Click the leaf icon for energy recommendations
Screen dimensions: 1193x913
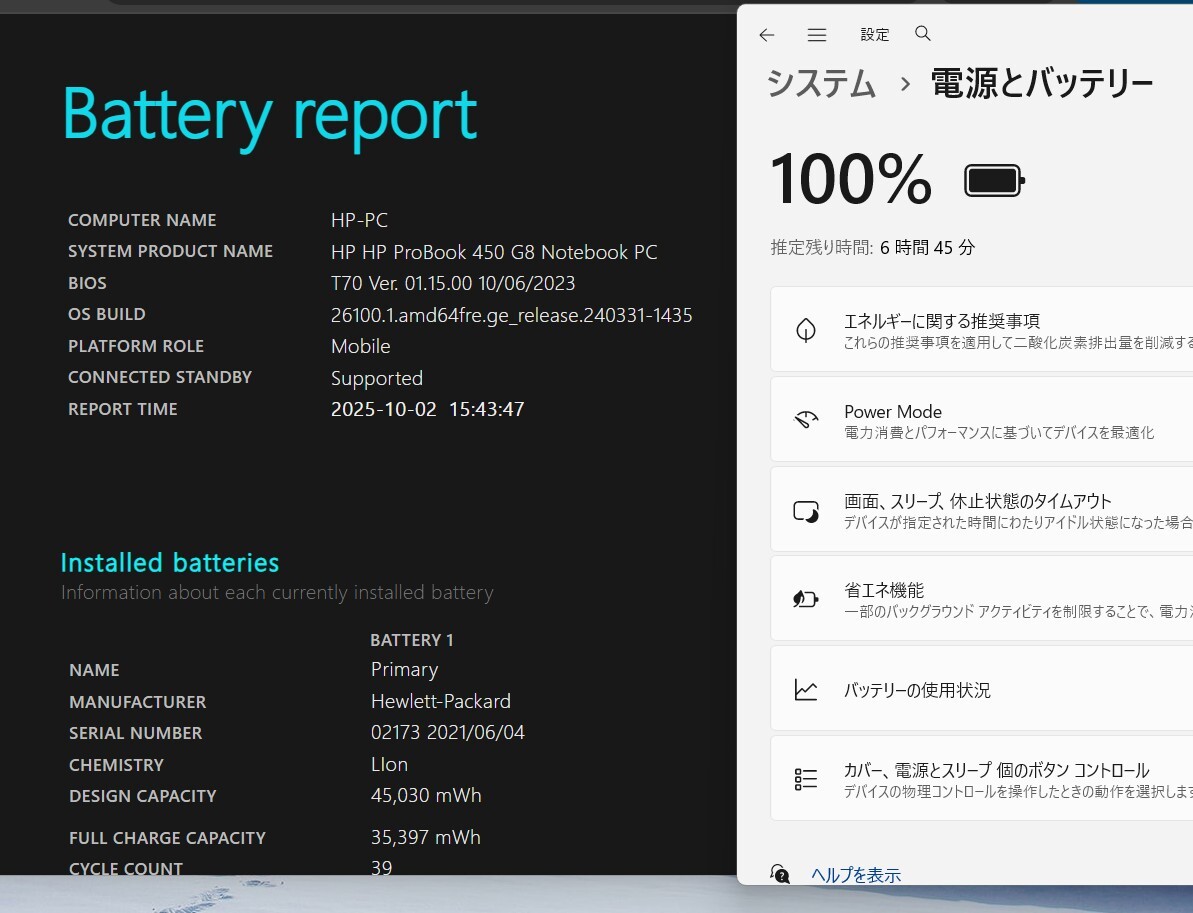point(806,330)
